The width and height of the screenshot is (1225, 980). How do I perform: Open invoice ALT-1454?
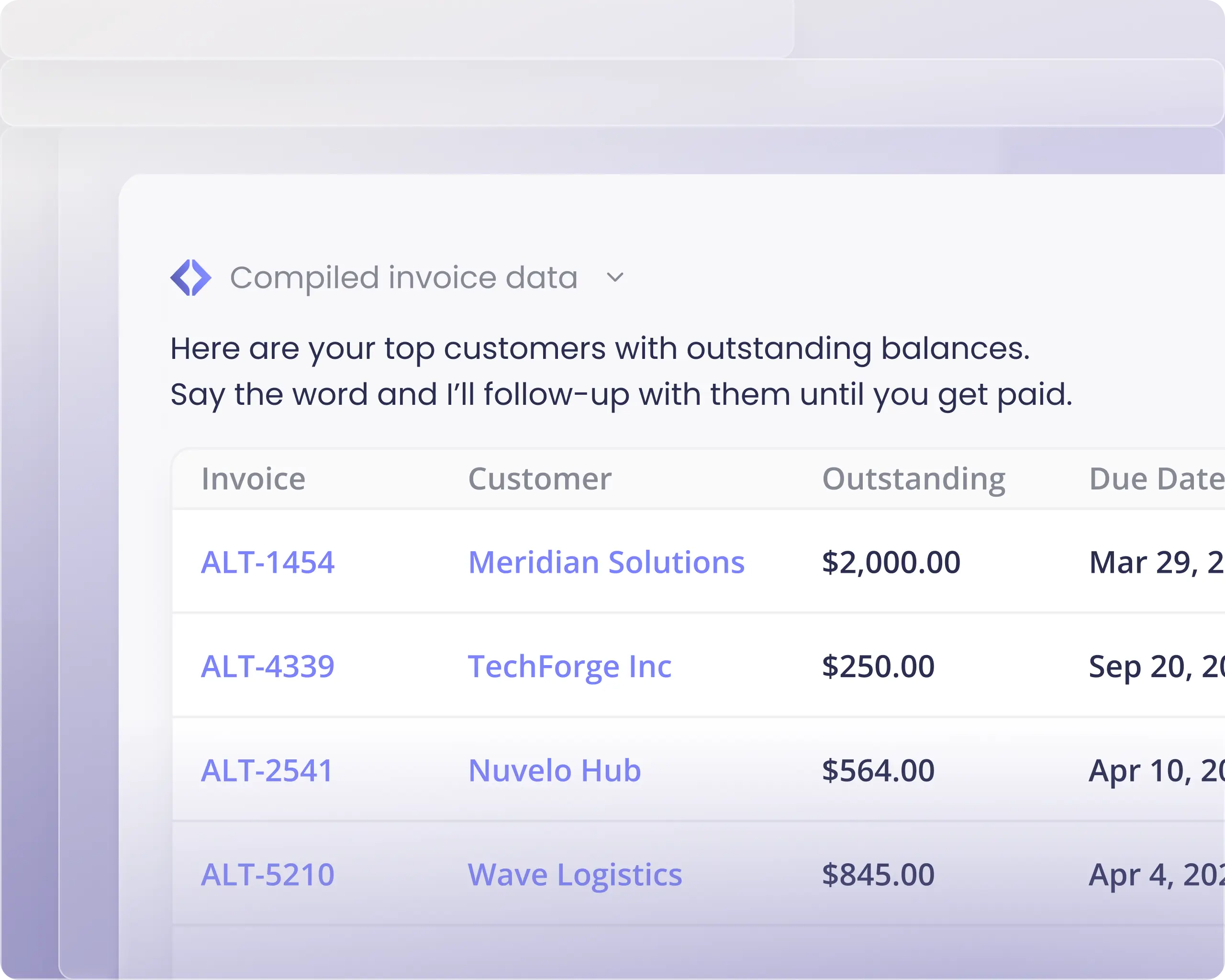point(267,562)
